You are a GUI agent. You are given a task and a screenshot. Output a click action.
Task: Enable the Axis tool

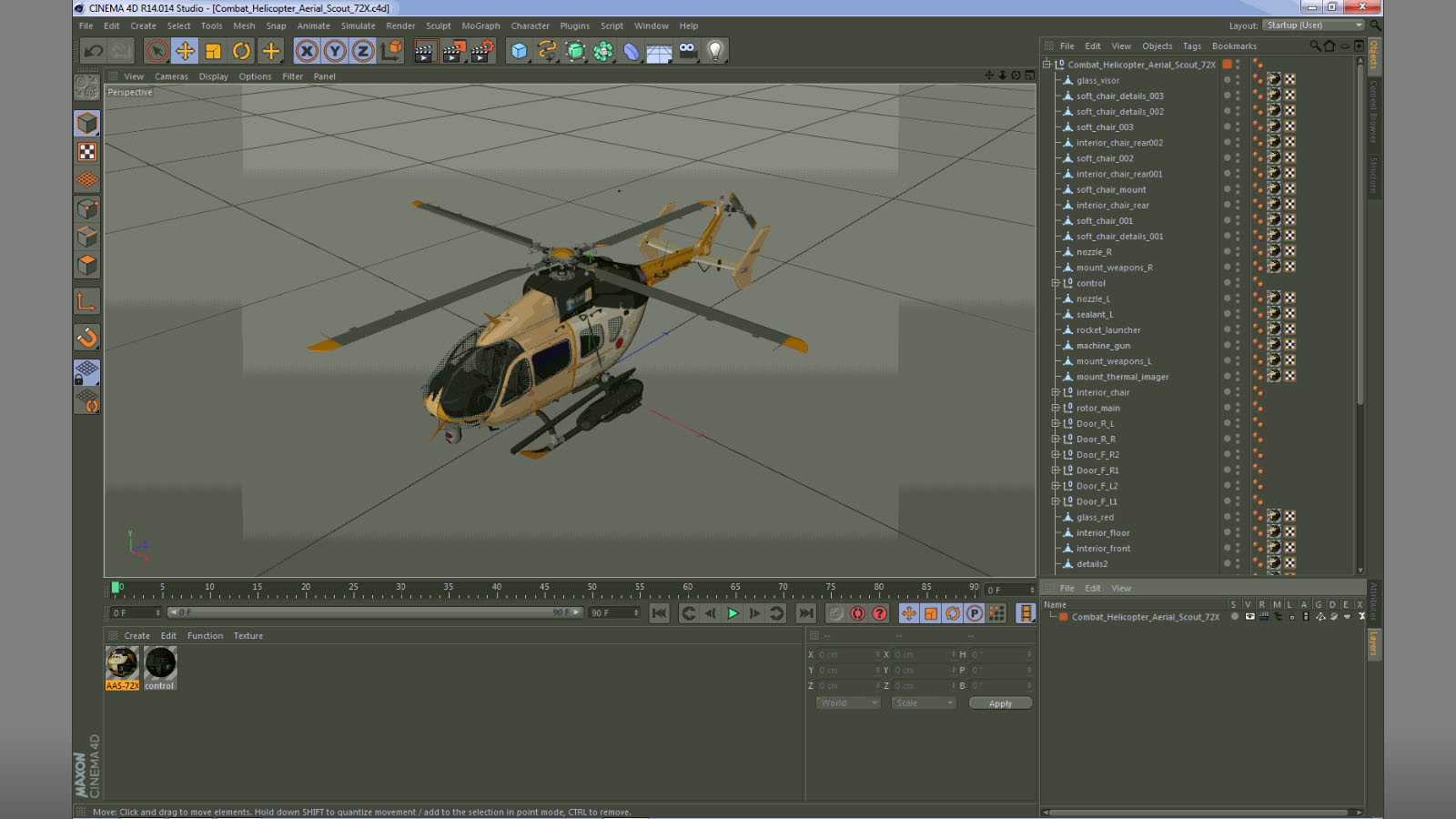(87, 302)
